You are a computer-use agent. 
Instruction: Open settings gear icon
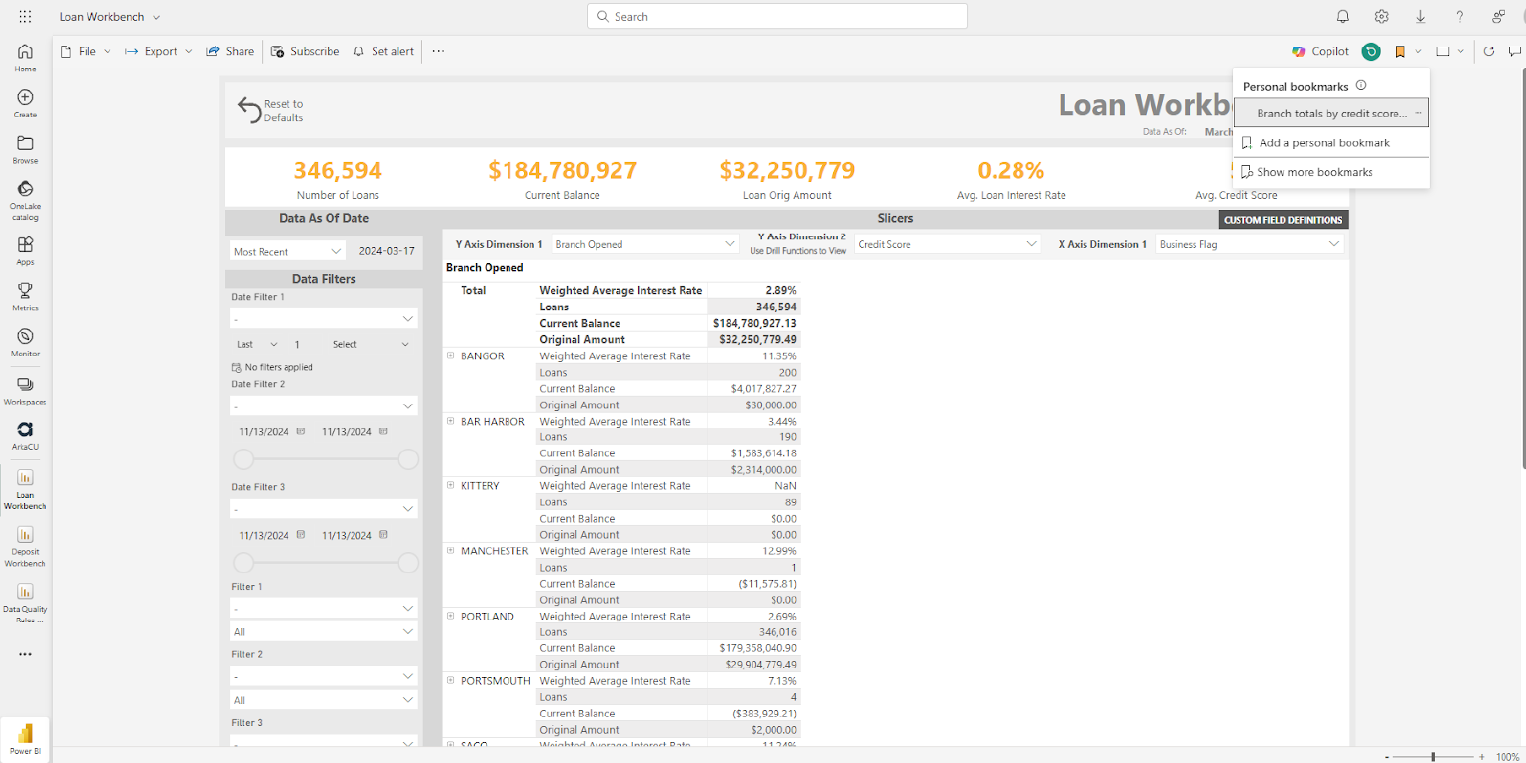(1381, 17)
